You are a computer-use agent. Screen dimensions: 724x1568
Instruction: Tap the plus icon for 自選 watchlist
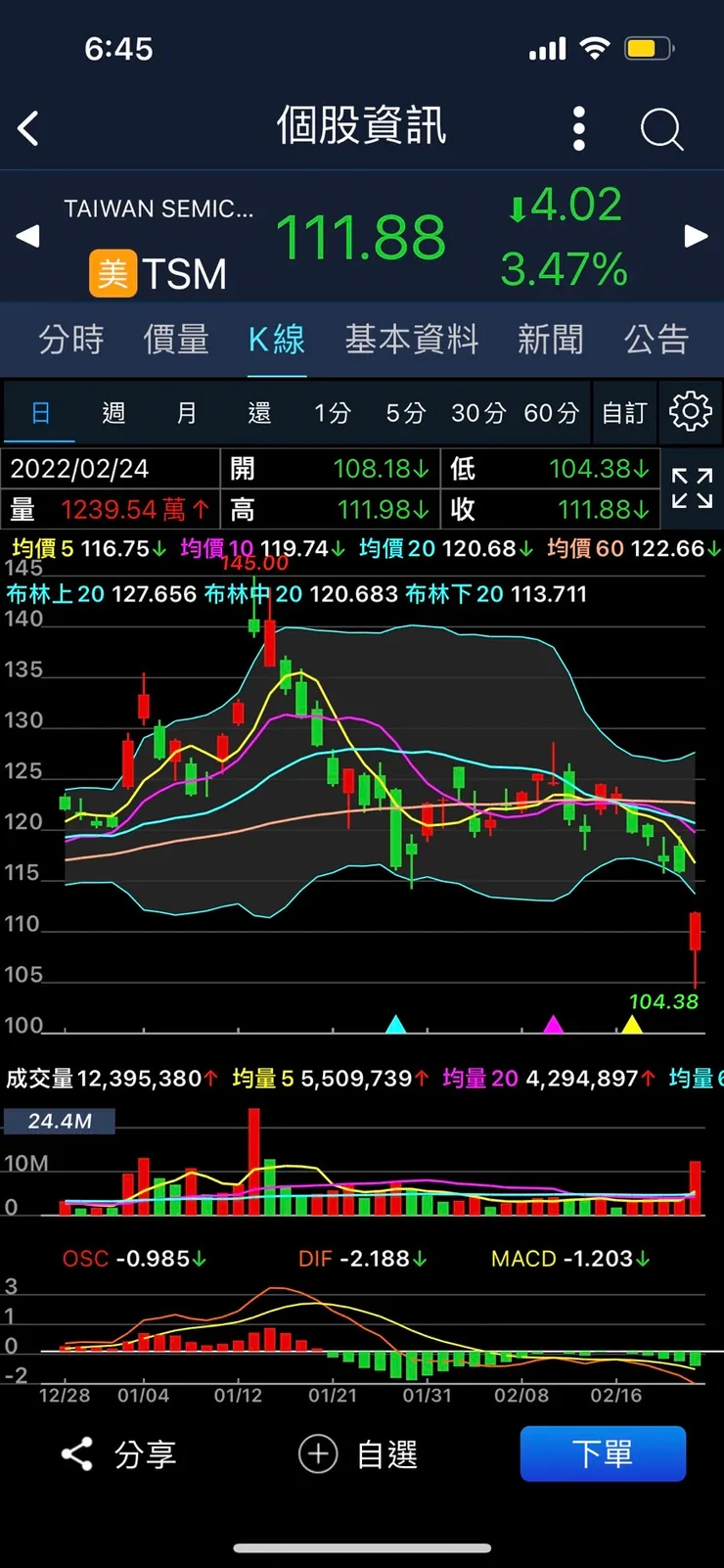[x=318, y=1454]
